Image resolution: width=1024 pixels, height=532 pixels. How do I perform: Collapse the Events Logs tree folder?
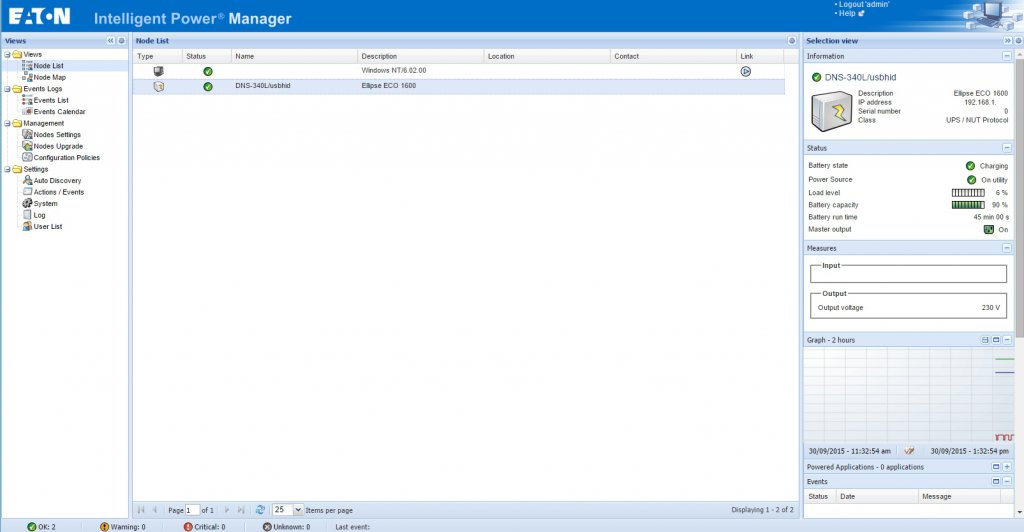[x=7, y=89]
